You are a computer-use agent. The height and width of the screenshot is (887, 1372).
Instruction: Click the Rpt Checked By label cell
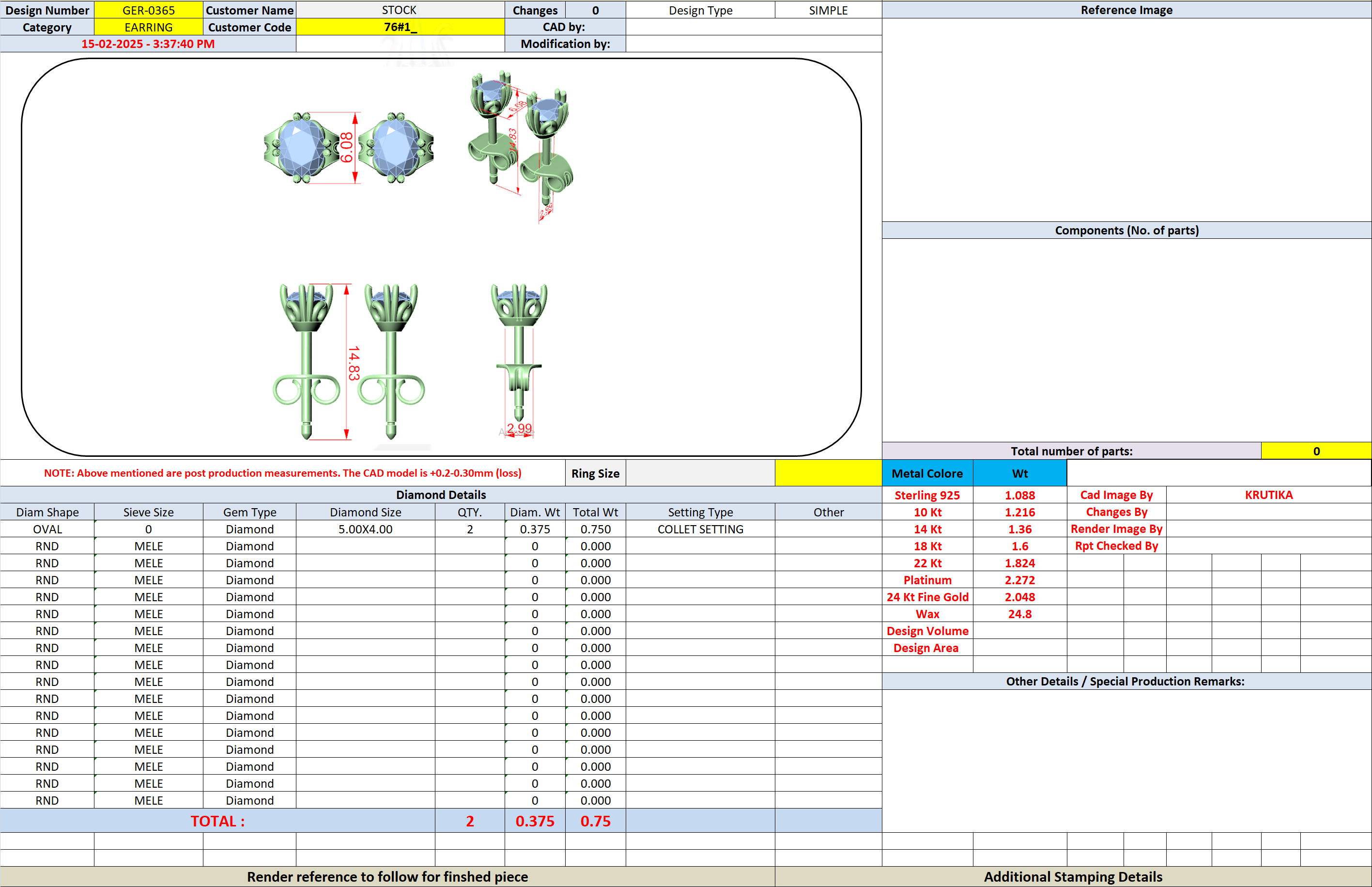pos(1116,546)
